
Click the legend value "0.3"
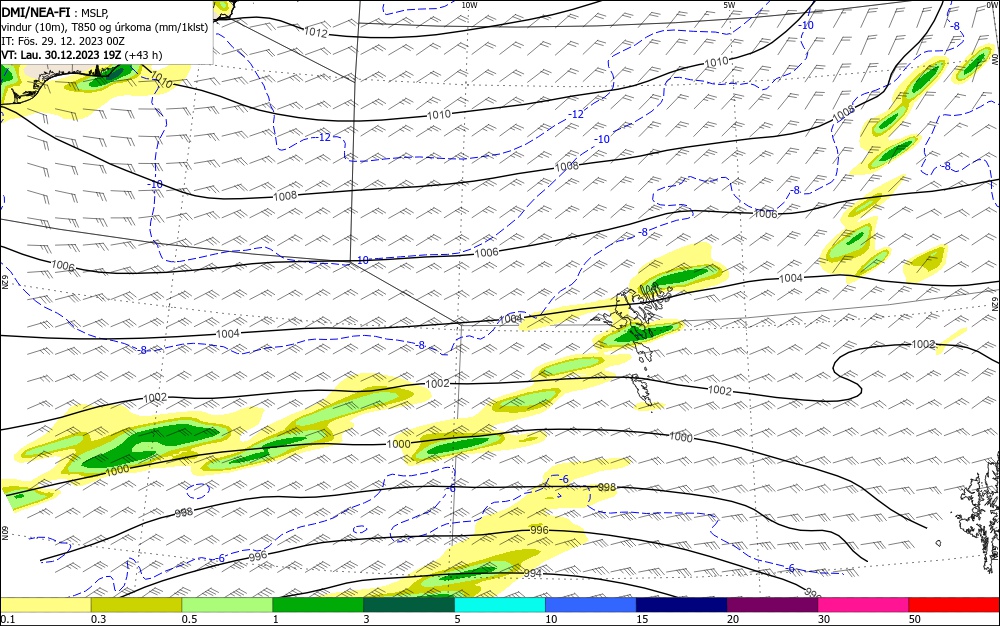98,619
